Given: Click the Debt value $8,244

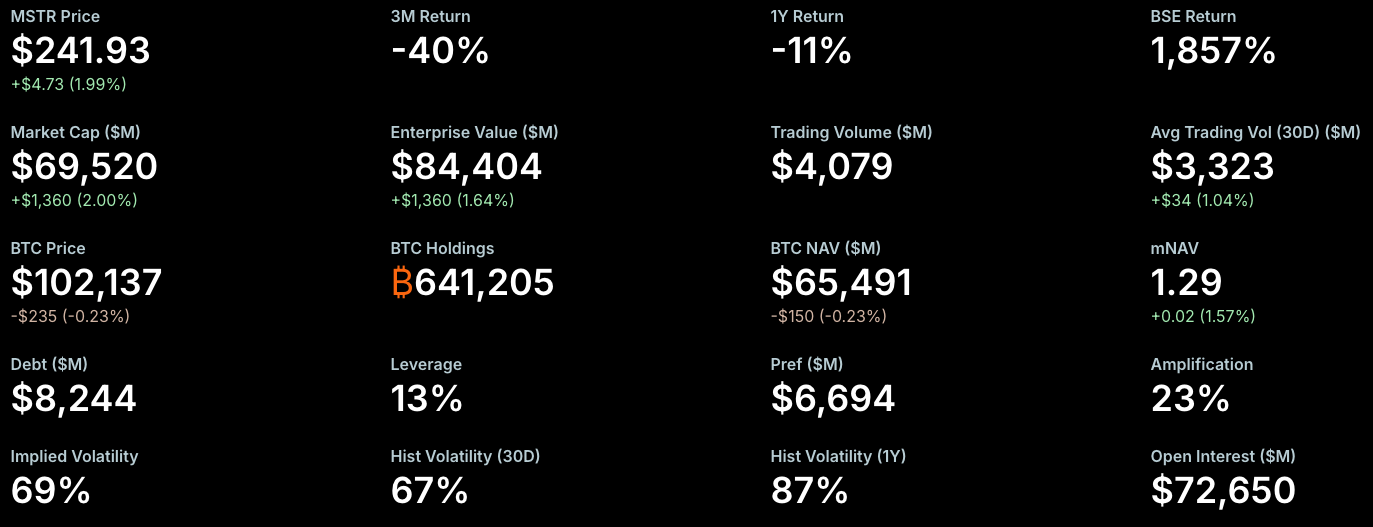Looking at the screenshot, I should click(x=73, y=399).
